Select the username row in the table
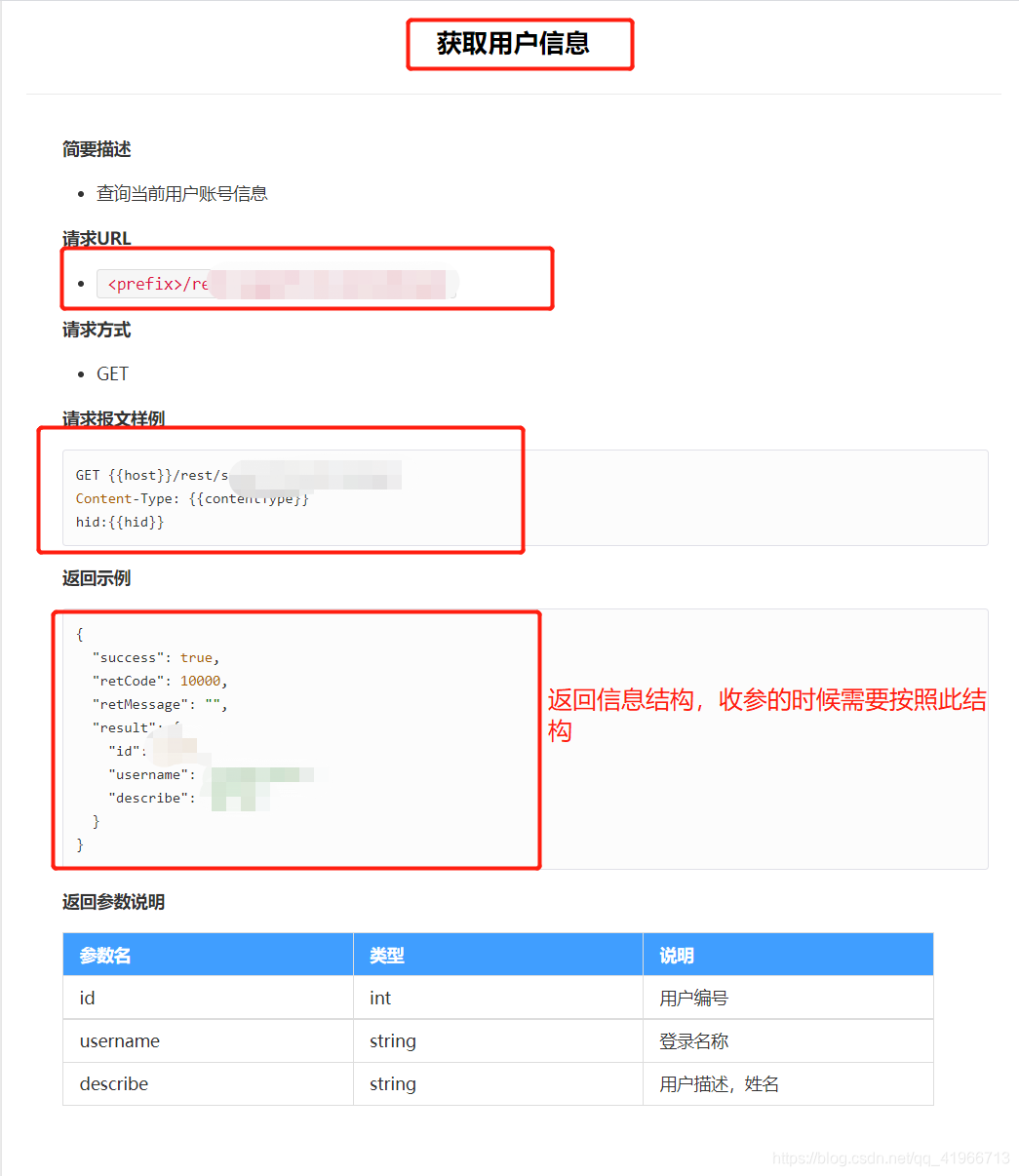Screen dimensions: 1019x1176 [x=119, y=1040]
